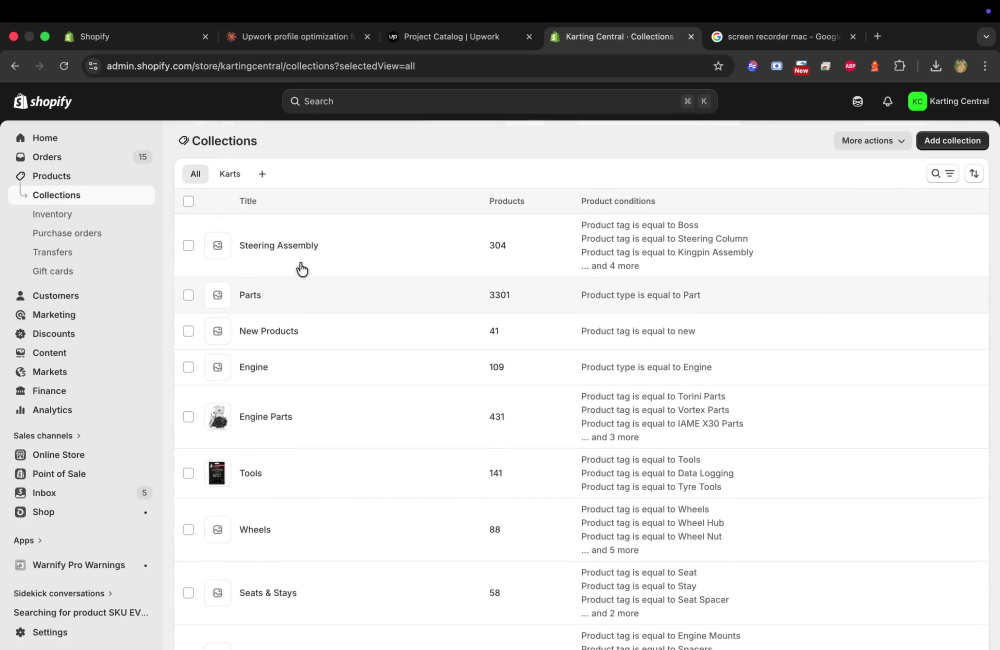
Task: Open the Engine Parts collection link
Action: 265,417
